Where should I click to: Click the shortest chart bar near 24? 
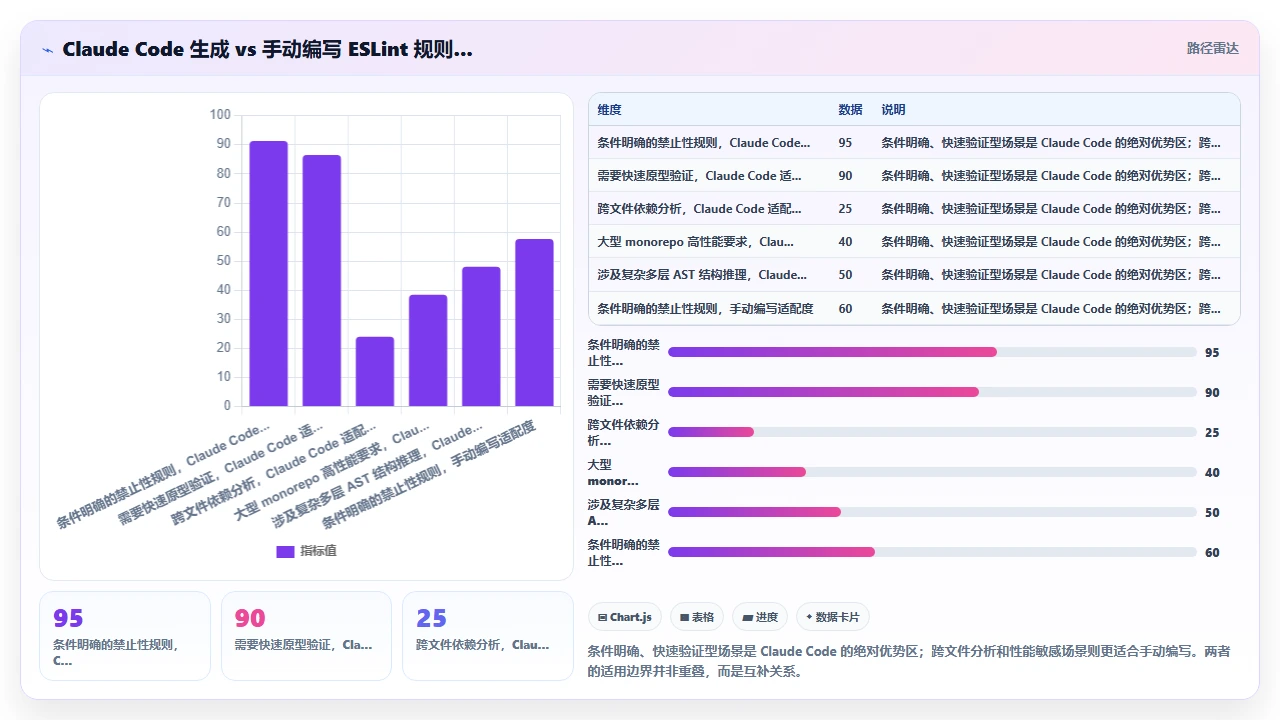click(375, 371)
